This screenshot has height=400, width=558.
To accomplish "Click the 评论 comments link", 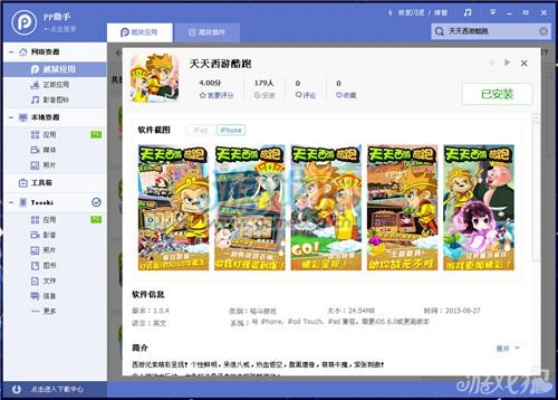I will click(305, 95).
